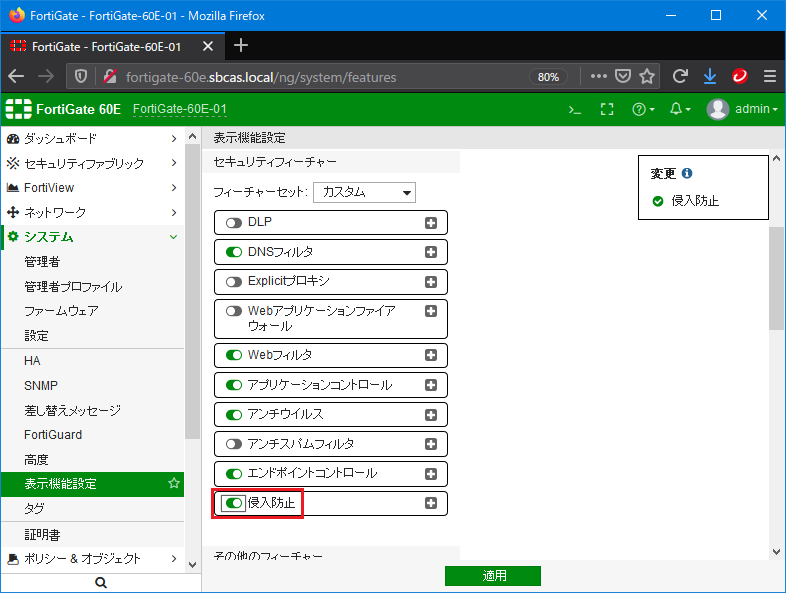Expand DNSフィルタ details plus icon

tap(431, 252)
